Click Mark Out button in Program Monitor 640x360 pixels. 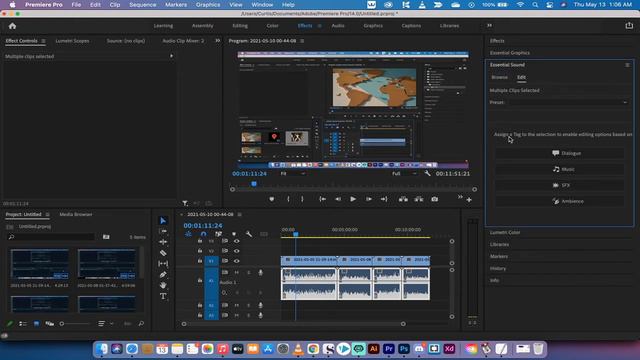[302, 199]
